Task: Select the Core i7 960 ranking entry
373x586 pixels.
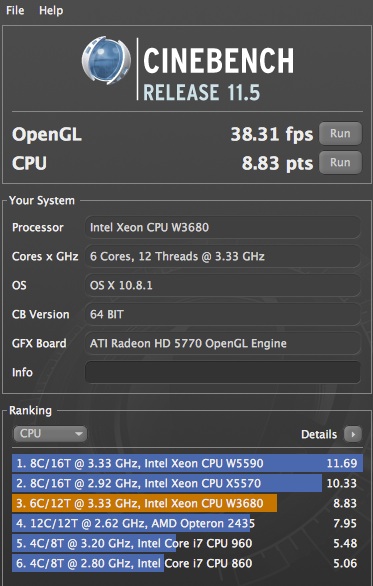Action: click(187, 543)
